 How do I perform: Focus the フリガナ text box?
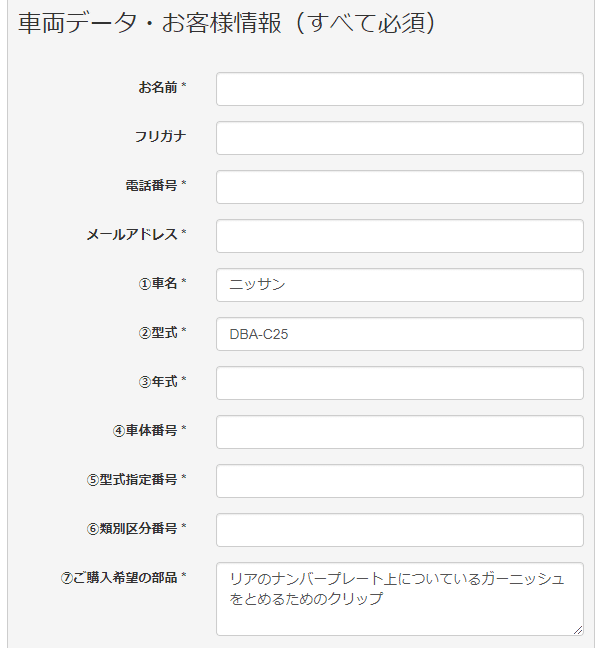tap(399, 138)
